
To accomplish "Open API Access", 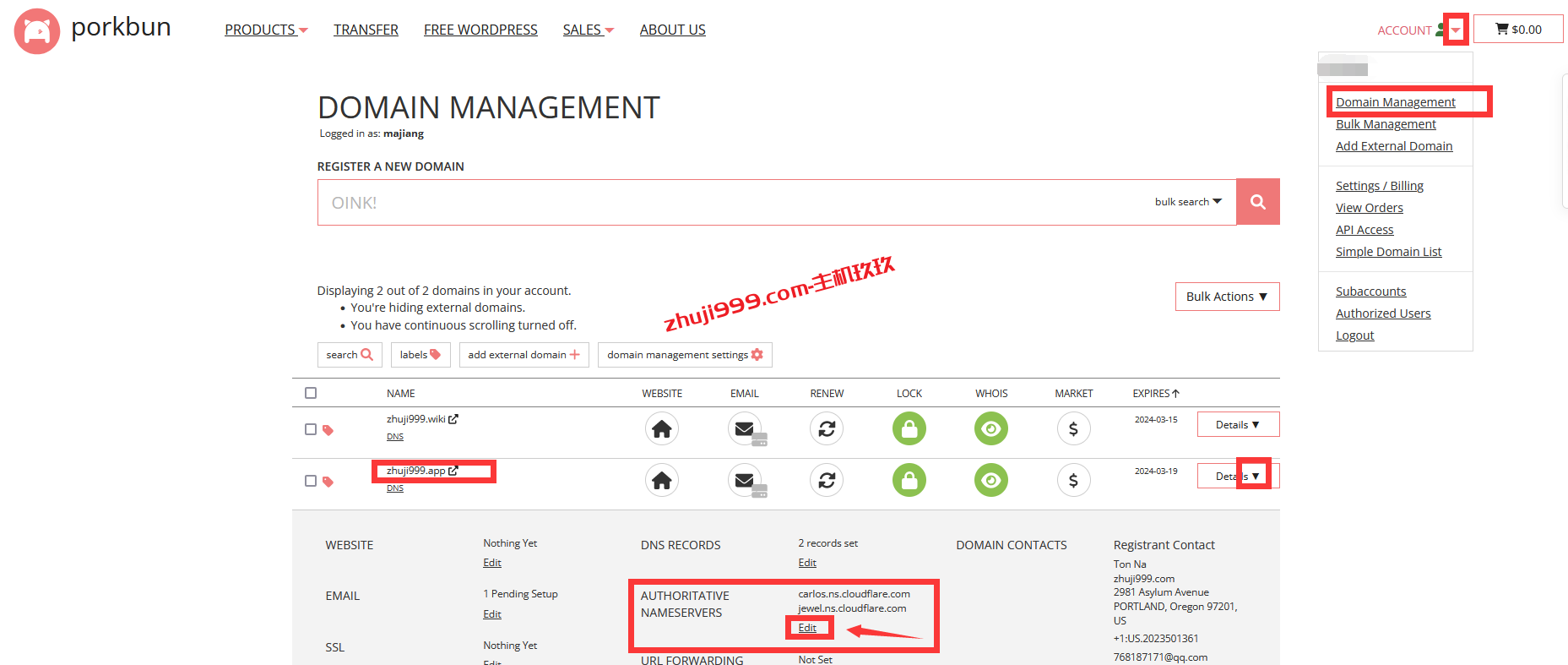I will coord(1365,230).
